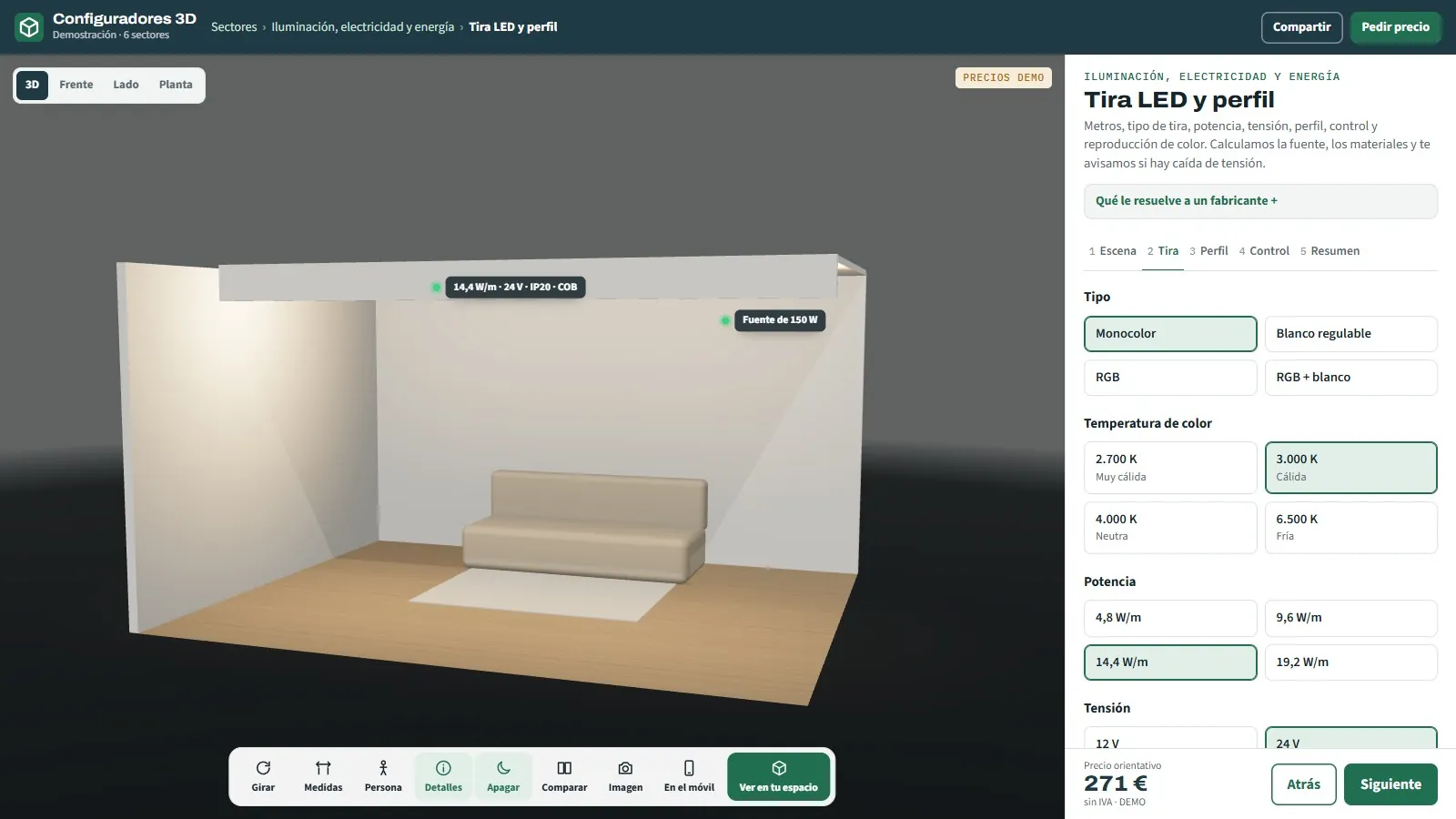Jump to step 5 Resumen
Viewport: 1456px width, 819px height.
click(x=1330, y=251)
